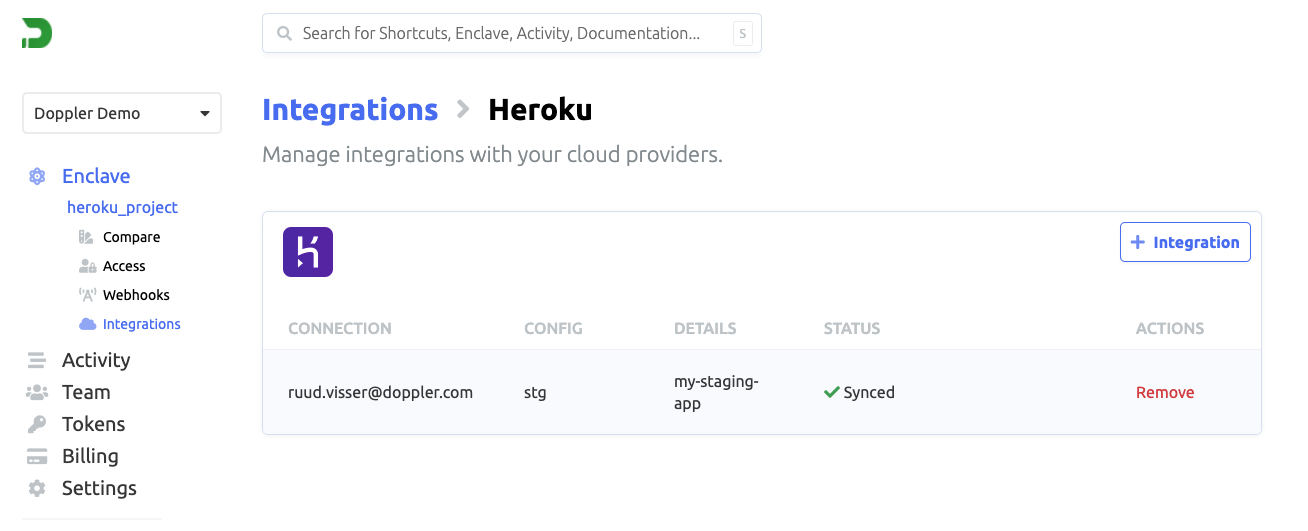Click the DETAILS column header

coord(705,328)
